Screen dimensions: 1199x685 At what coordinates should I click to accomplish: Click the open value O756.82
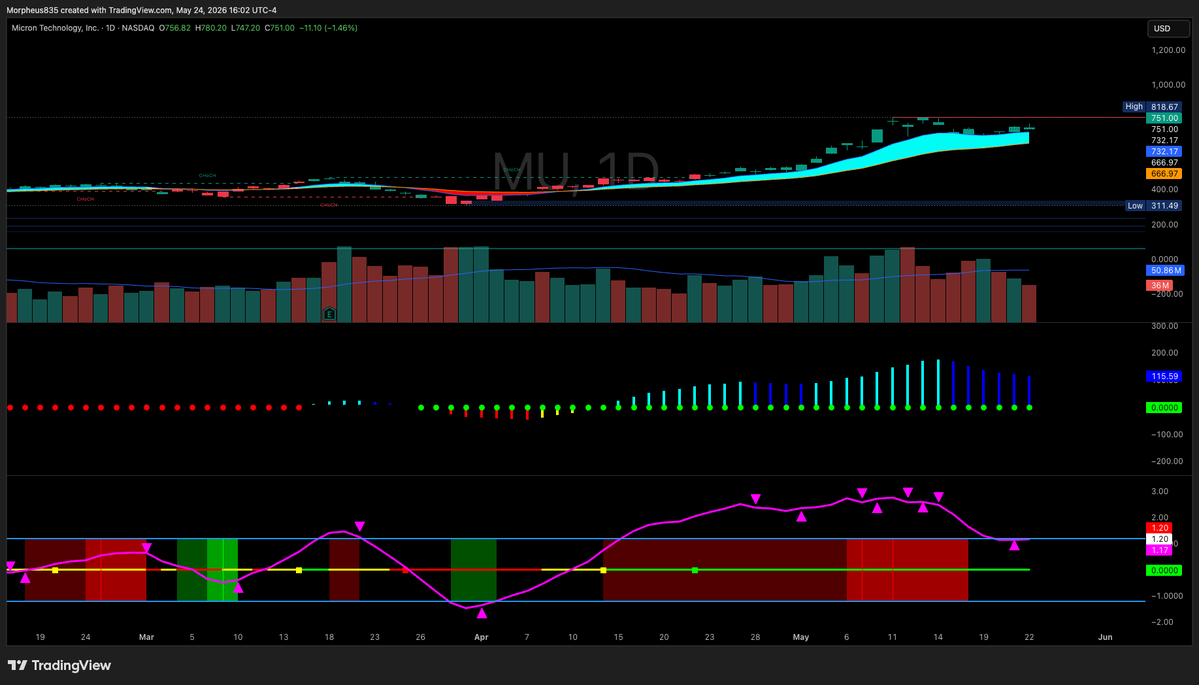click(175, 28)
